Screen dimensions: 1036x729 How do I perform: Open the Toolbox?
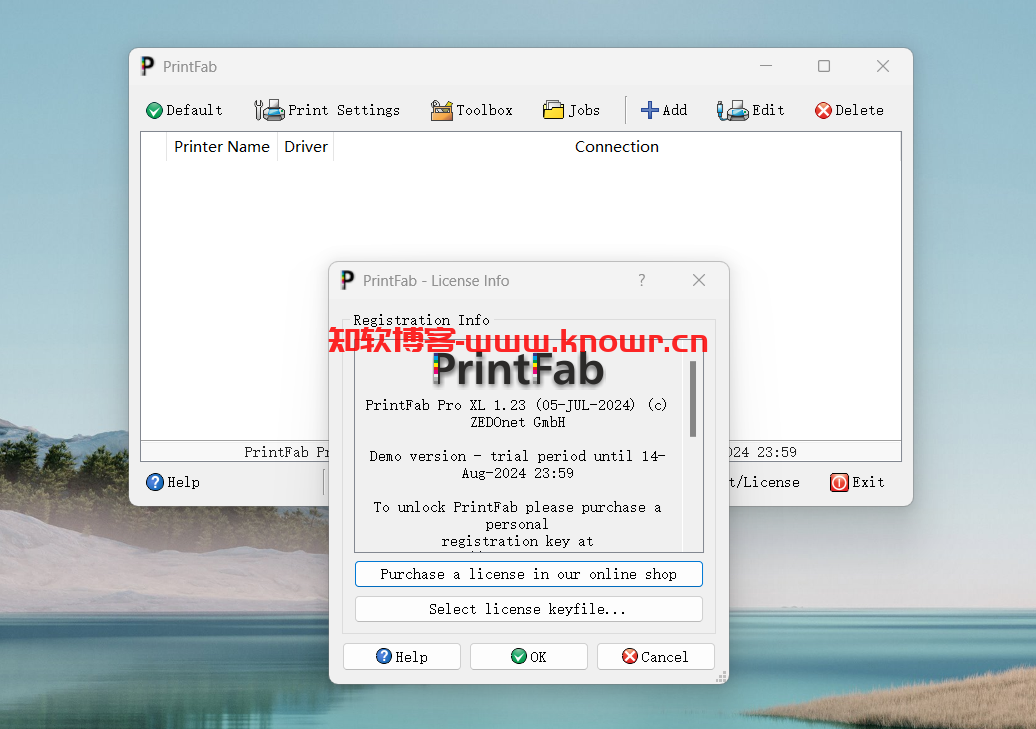472,110
